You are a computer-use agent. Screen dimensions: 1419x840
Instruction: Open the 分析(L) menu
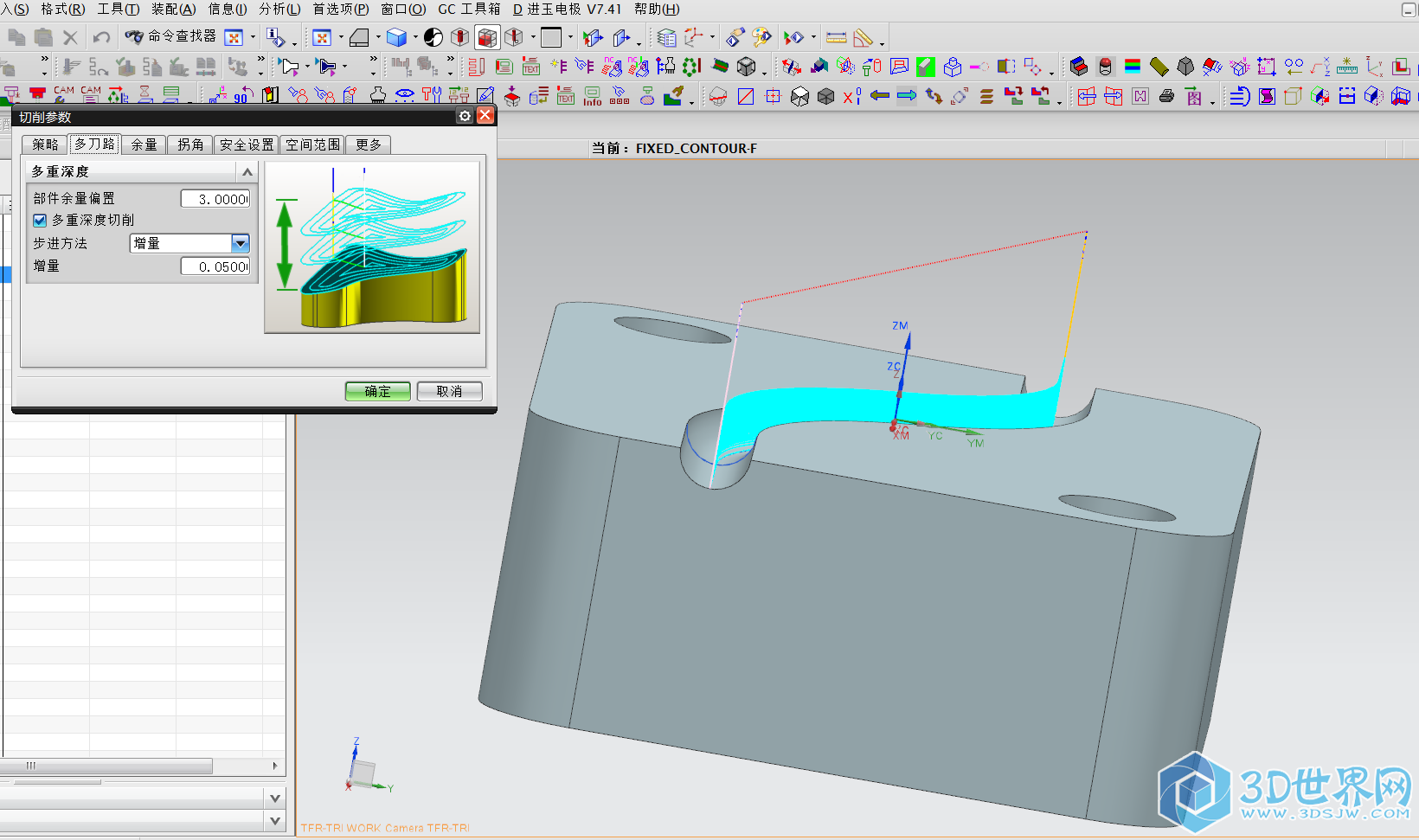(279, 9)
